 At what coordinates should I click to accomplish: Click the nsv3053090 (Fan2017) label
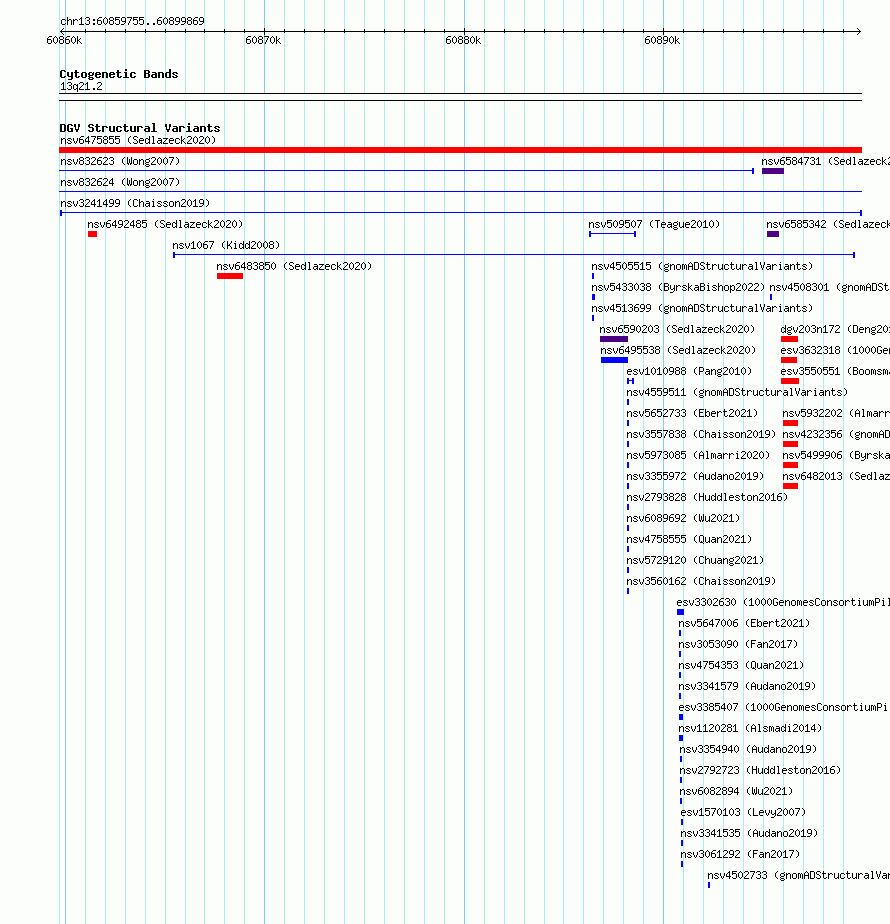pyautogui.click(x=738, y=645)
